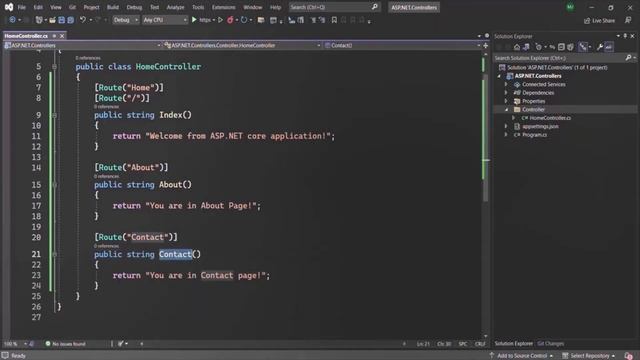Select HomeController.cs in Solution Explorer
This screenshot has width=640, height=360.
(x=550, y=118)
